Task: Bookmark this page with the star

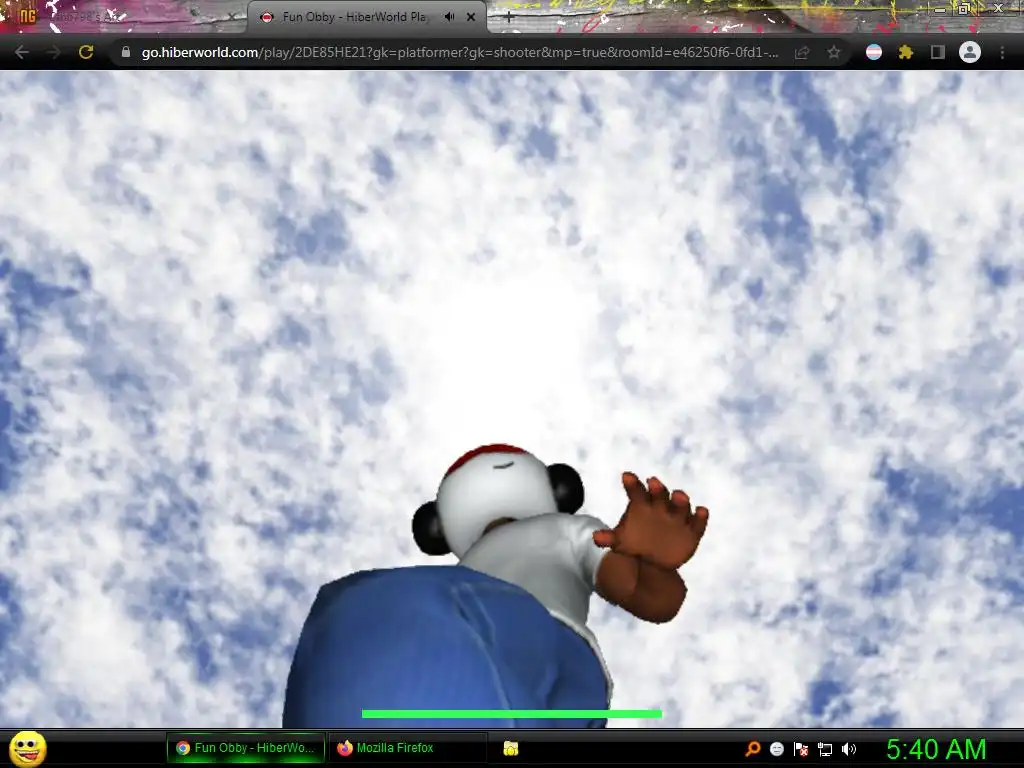Action: pyautogui.click(x=834, y=52)
